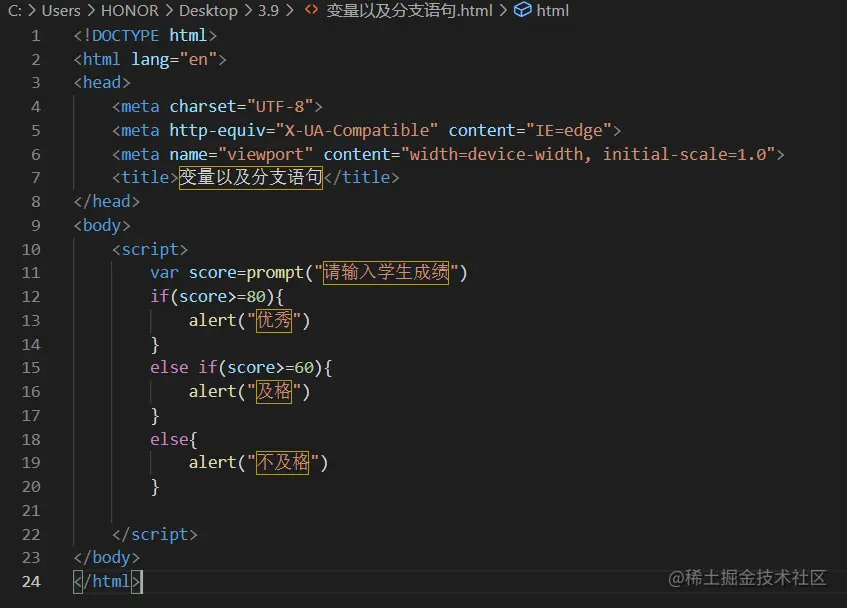Screen dimensions: 847x608
Task: Click the opening script tag
Action: coord(150,249)
